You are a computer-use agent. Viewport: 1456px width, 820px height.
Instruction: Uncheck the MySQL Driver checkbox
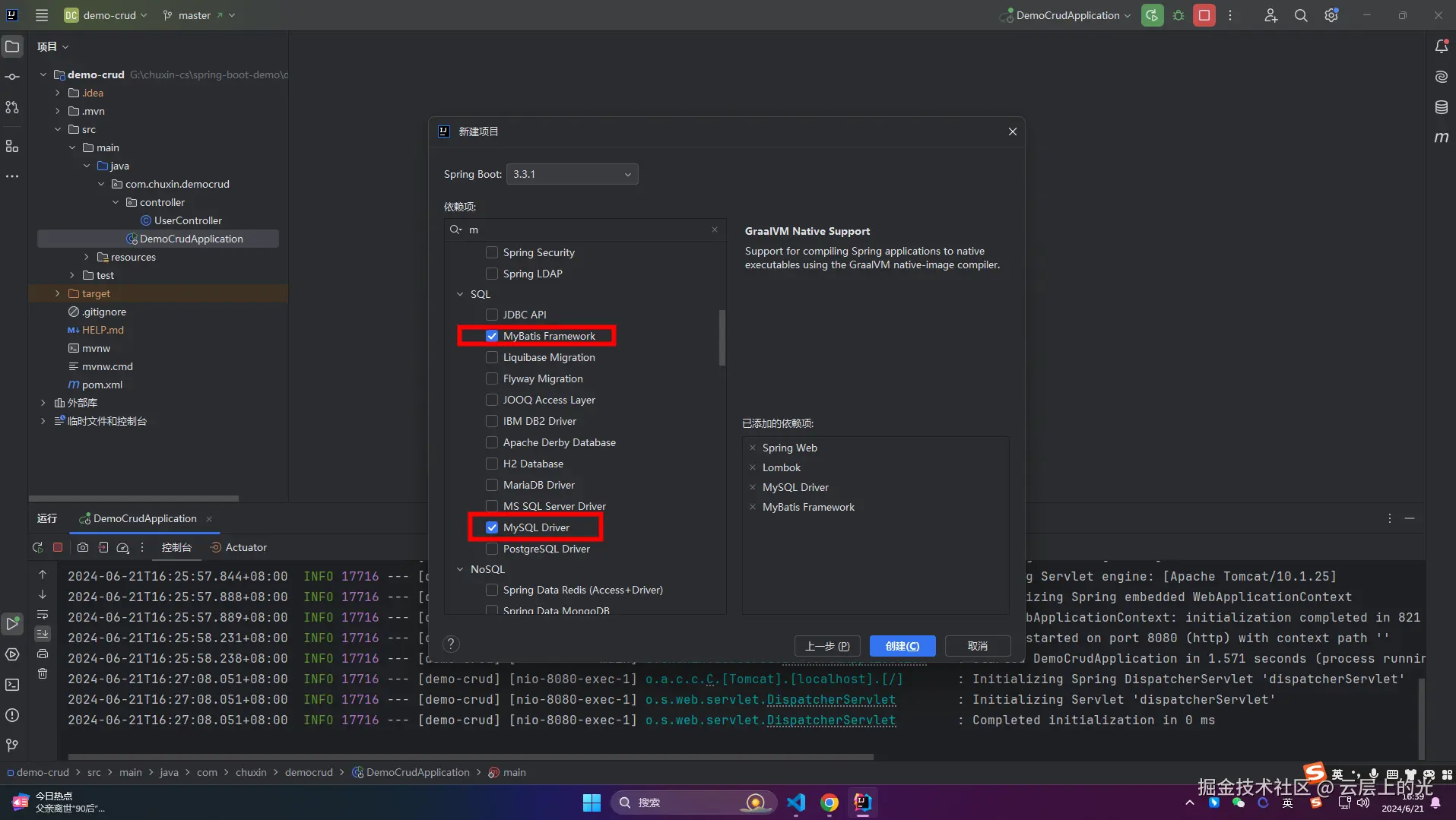[x=492, y=527]
